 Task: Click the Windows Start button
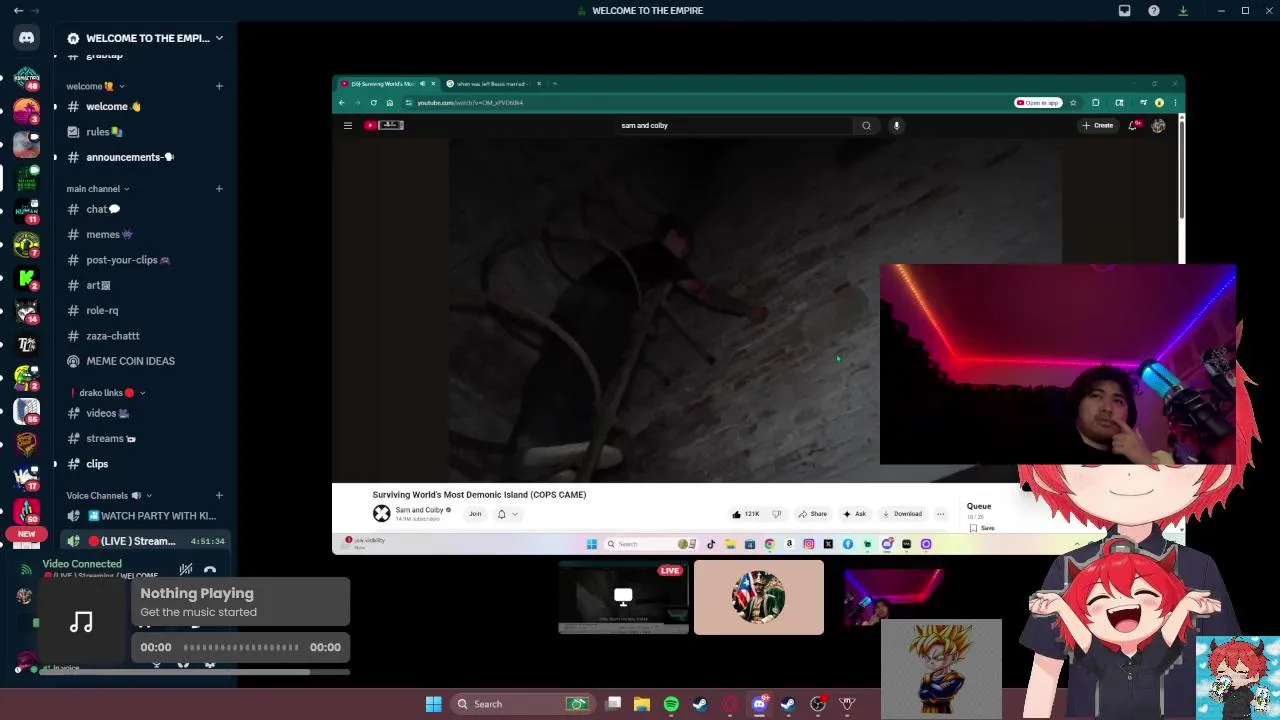pyautogui.click(x=434, y=704)
